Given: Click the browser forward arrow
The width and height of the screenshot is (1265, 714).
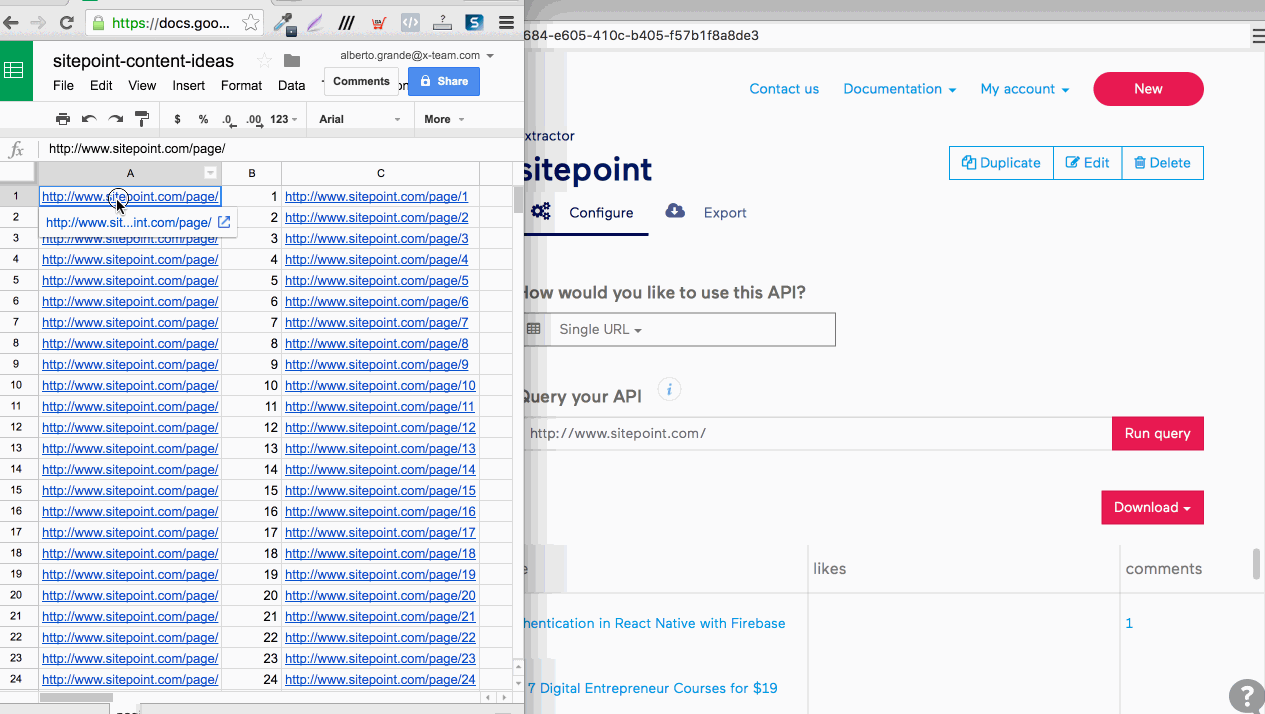Looking at the screenshot, I should [38, 22].
